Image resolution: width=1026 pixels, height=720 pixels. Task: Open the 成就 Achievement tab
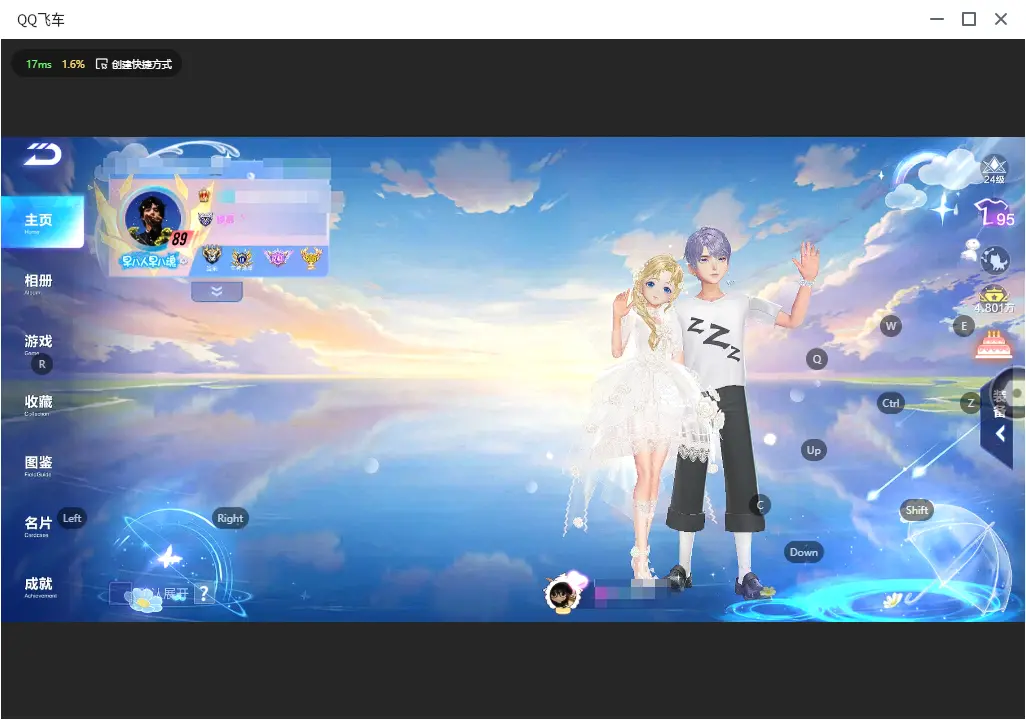(39, 586)
